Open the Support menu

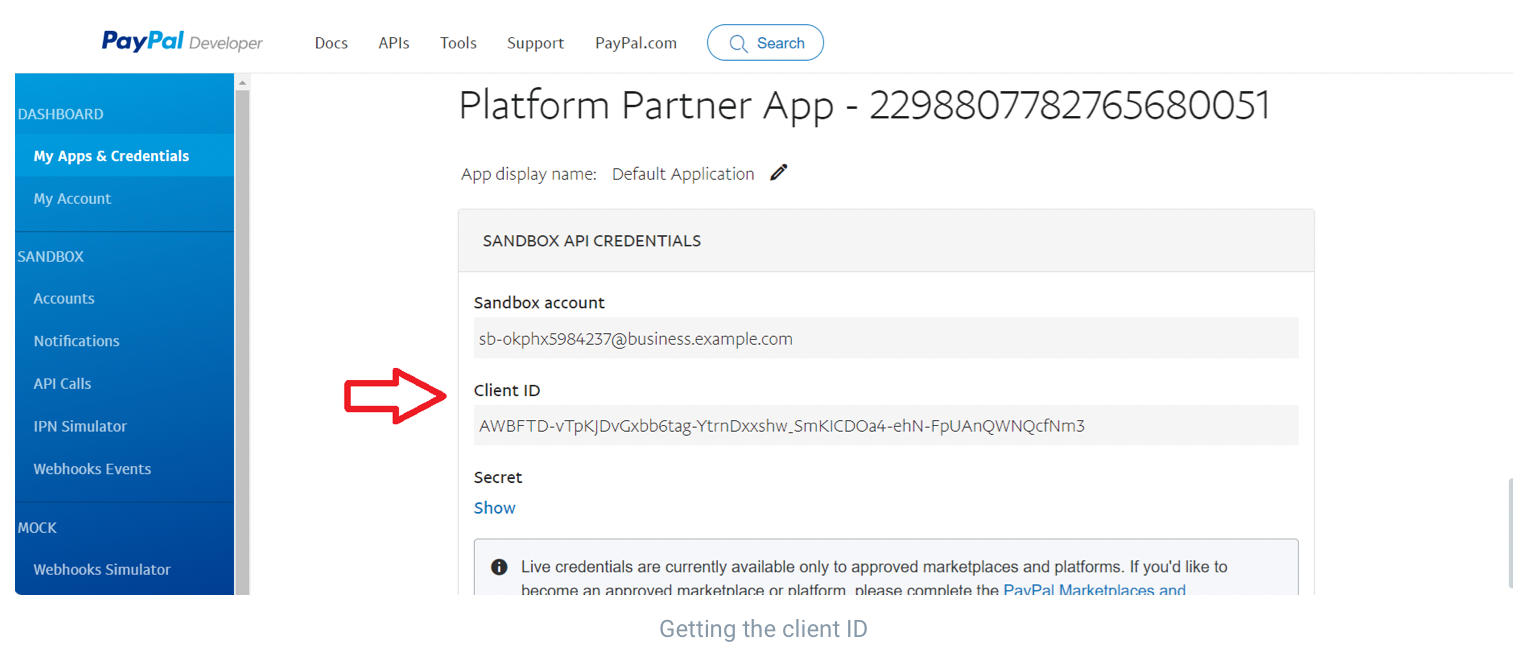click(535, 43)
